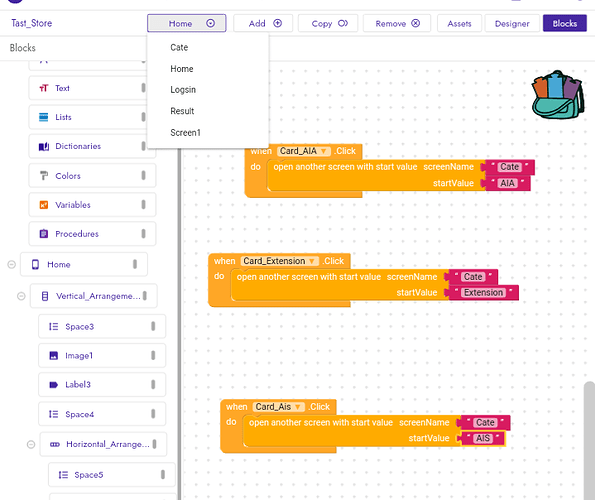This screenshot has height=500, width=595.
Task: Select the Space4 component
Action: point(102,414)
